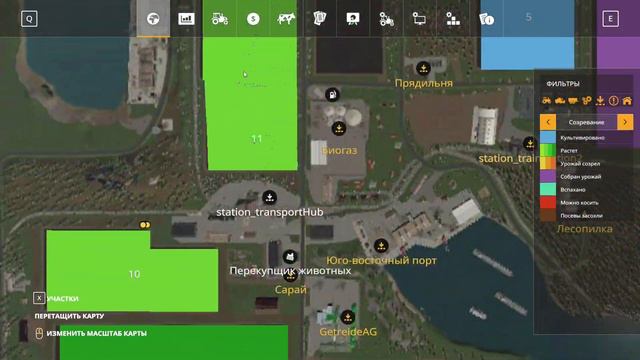This screenshot has height=360, width=640.
Task: Open the contracts cards tab
Action: click(x=320, y=19)
